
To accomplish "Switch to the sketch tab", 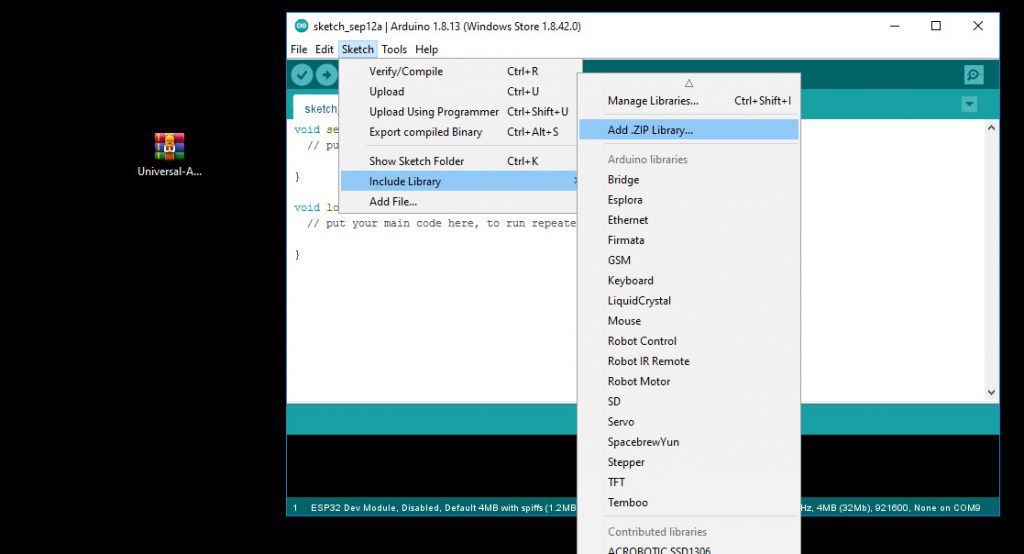I will point(317,108).
